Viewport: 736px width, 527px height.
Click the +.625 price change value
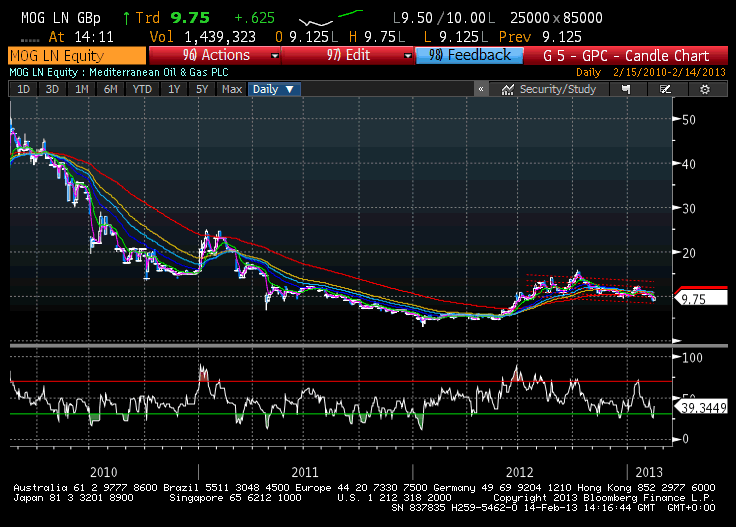click(x=254, y=18)
